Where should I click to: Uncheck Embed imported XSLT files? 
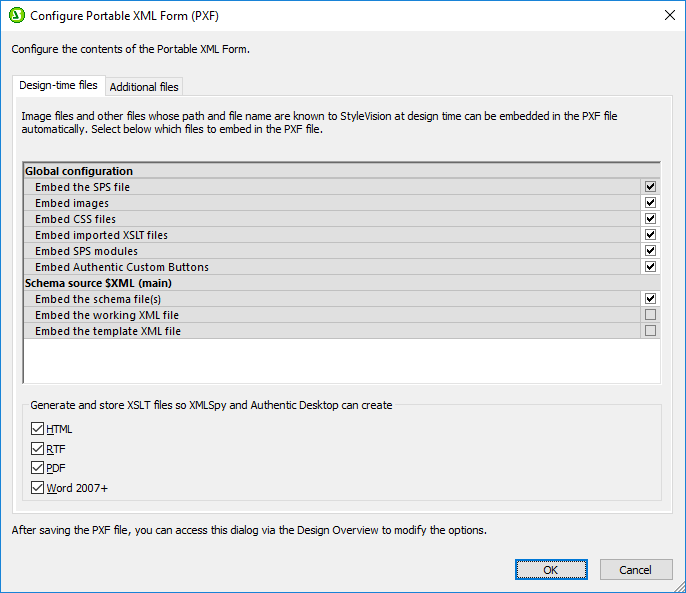(x=650, y=235)
